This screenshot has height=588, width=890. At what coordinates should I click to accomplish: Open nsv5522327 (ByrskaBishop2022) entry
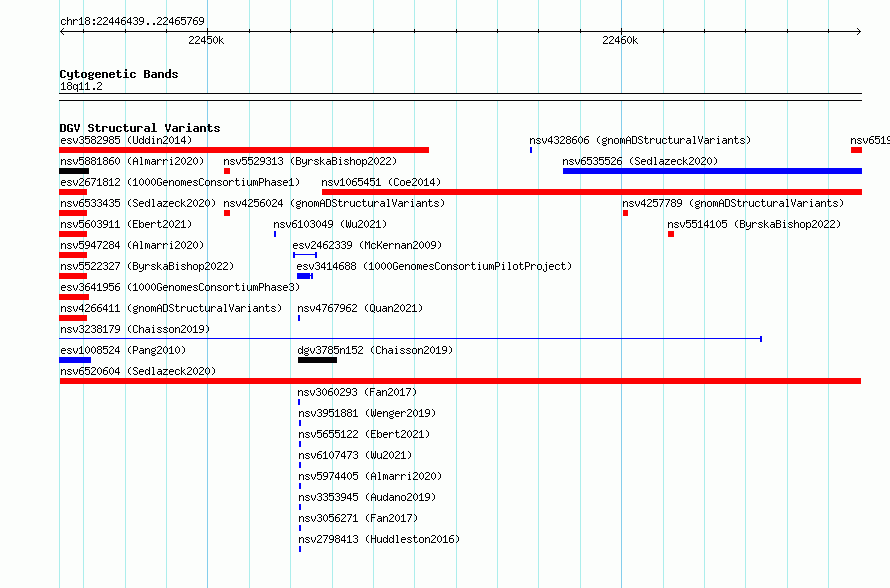tap(147, 266)
